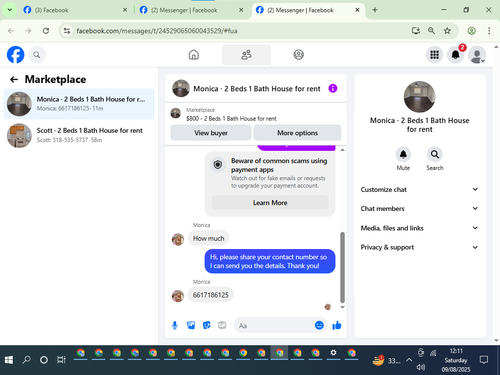Open Windows taskbar search icon
The width and height of the screenshot is (500, 375).
(x=26, y=360)
